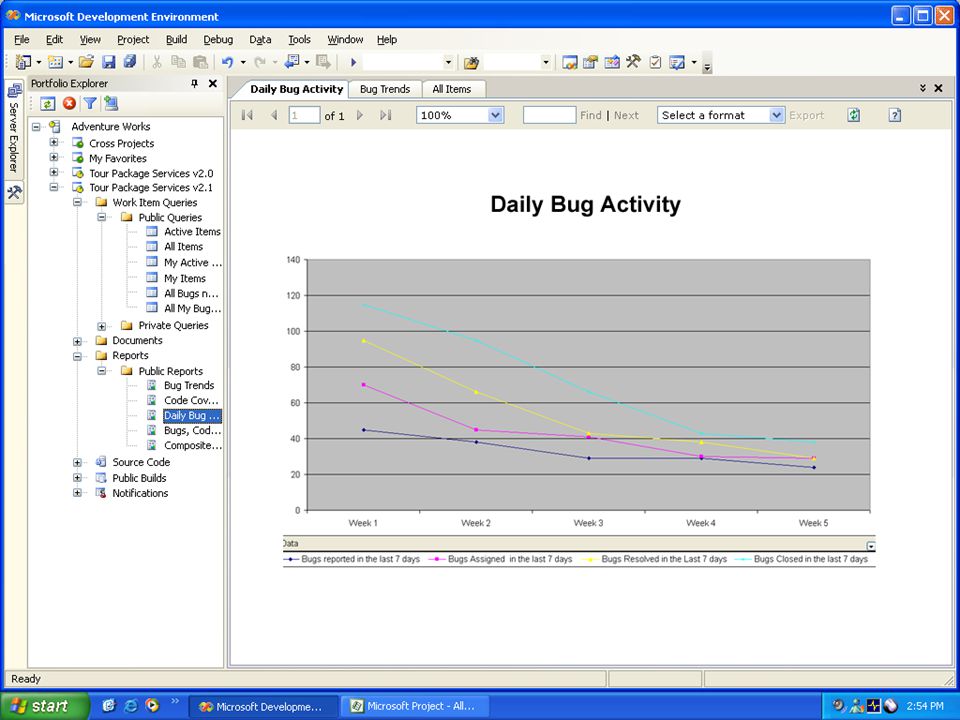
Task: Go to next report page
Action: pos(360,115)
